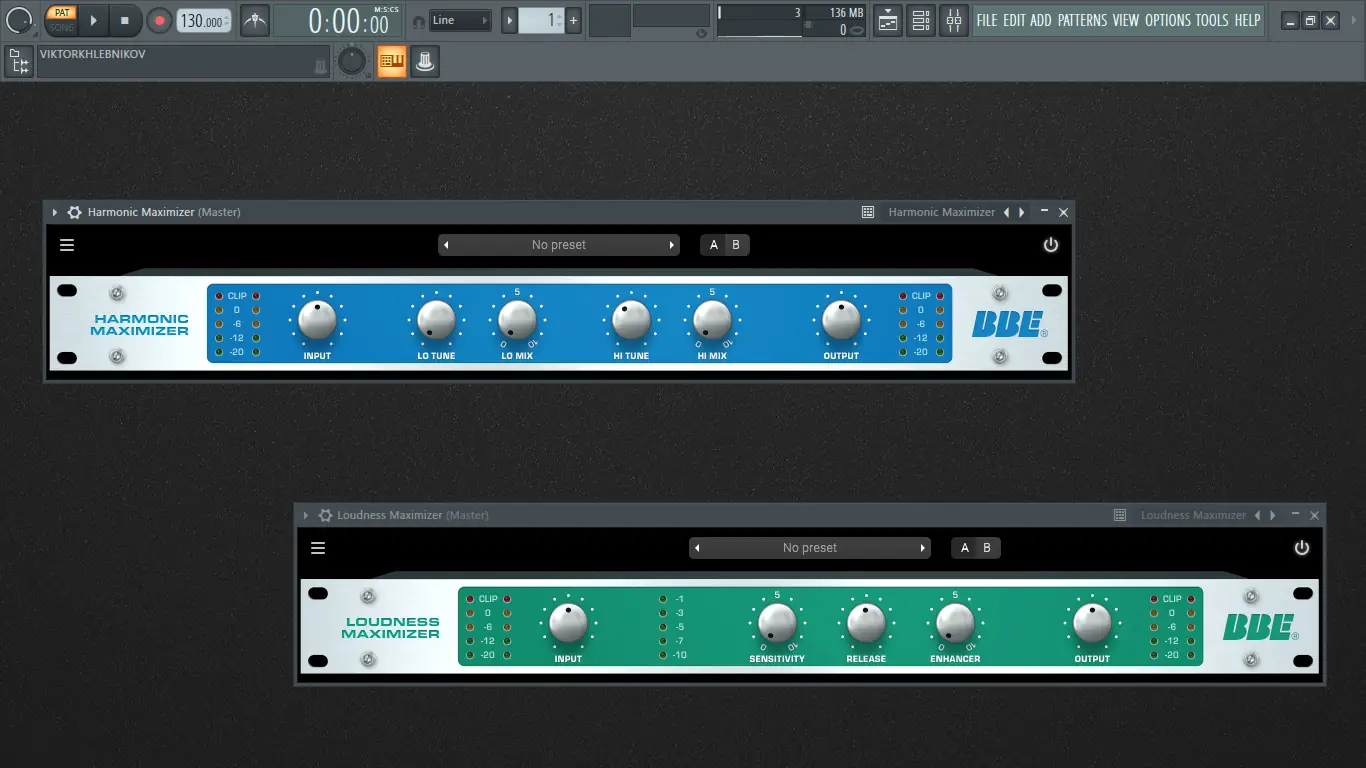Viewport: 1366px width, 768px height.
Task: Open the Loudness Maximizer hamburger menu
Action: [x=317, y=547]
